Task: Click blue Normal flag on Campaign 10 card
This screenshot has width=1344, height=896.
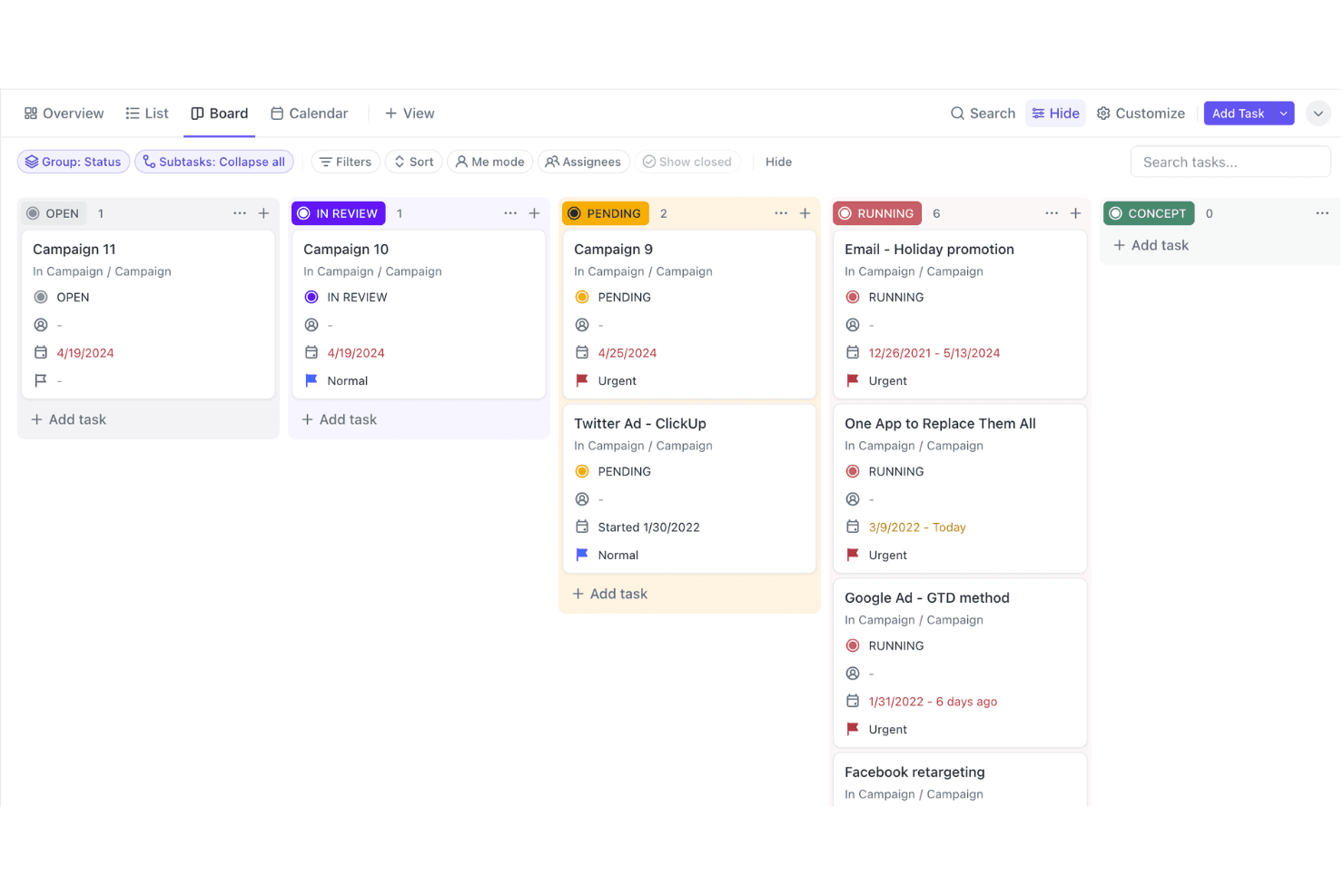Action: (311, 380)
